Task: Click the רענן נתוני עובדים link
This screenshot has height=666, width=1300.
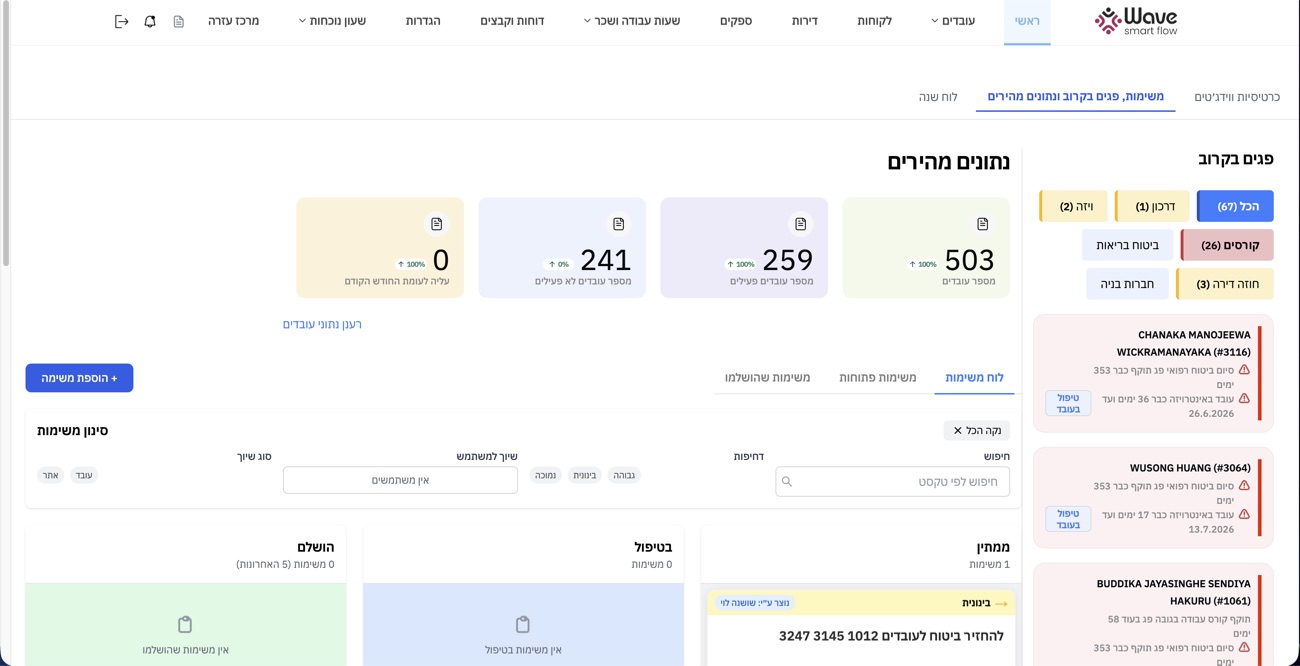Action: (322, 324)
